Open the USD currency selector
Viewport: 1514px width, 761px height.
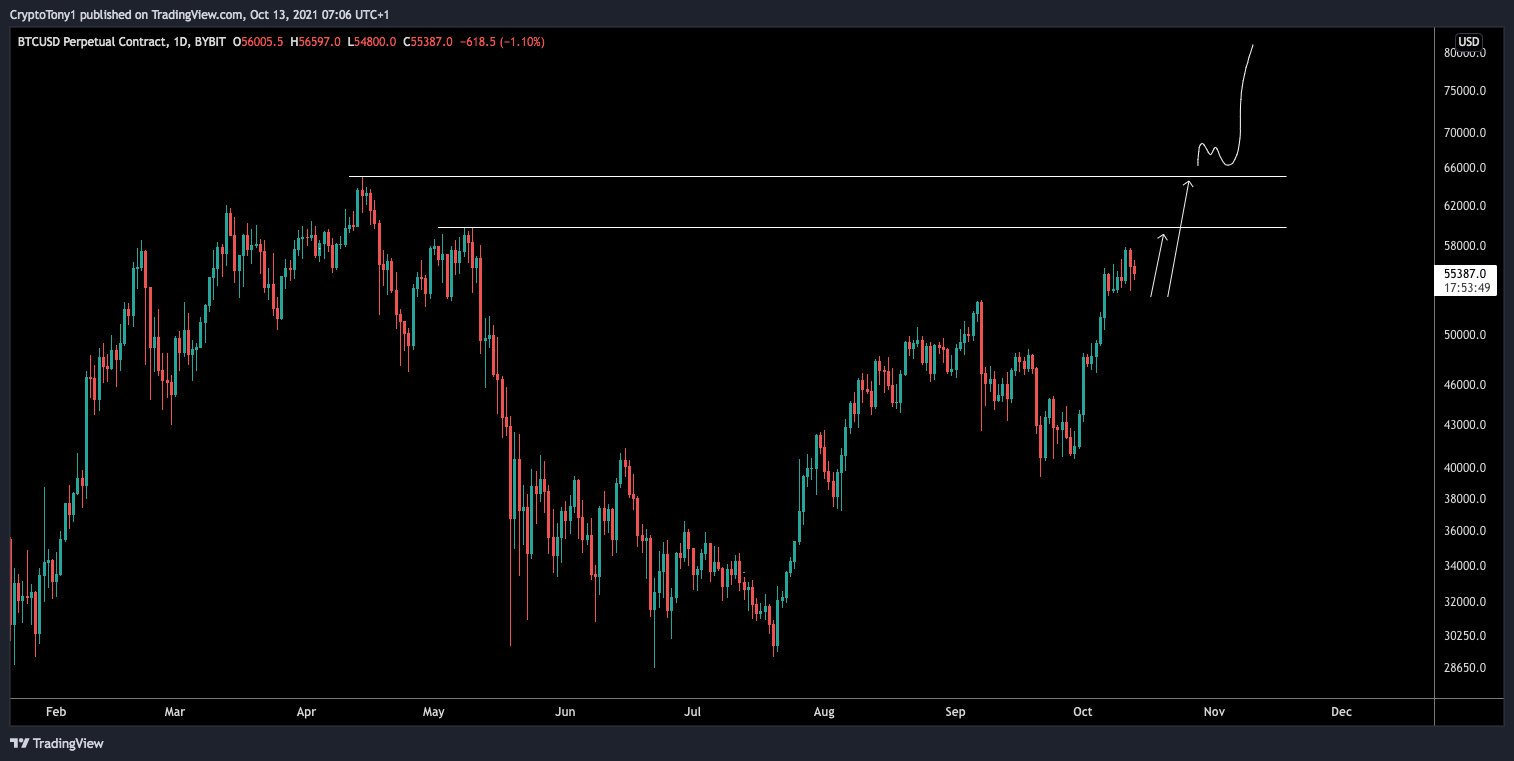coord(1468,41)
